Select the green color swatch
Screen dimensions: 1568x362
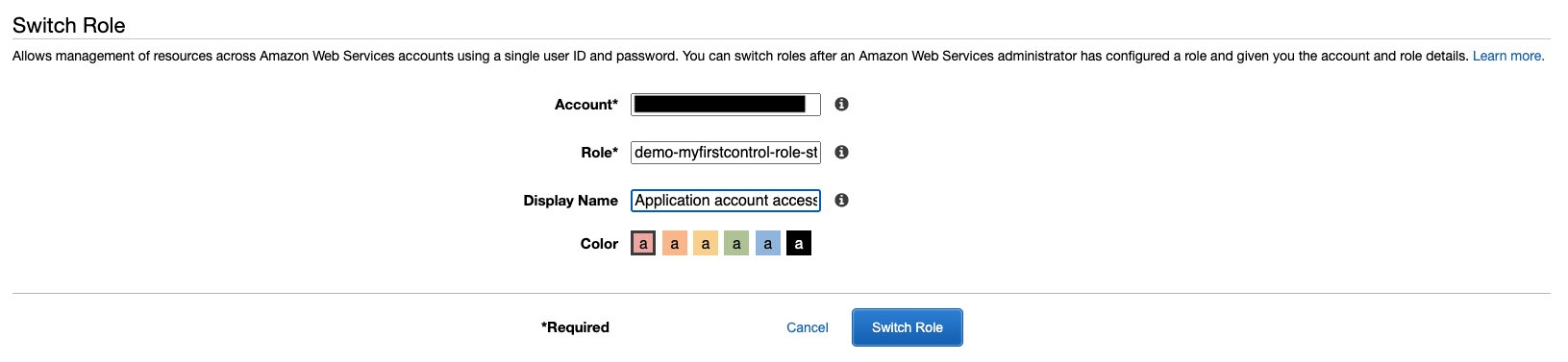point(736,244)
